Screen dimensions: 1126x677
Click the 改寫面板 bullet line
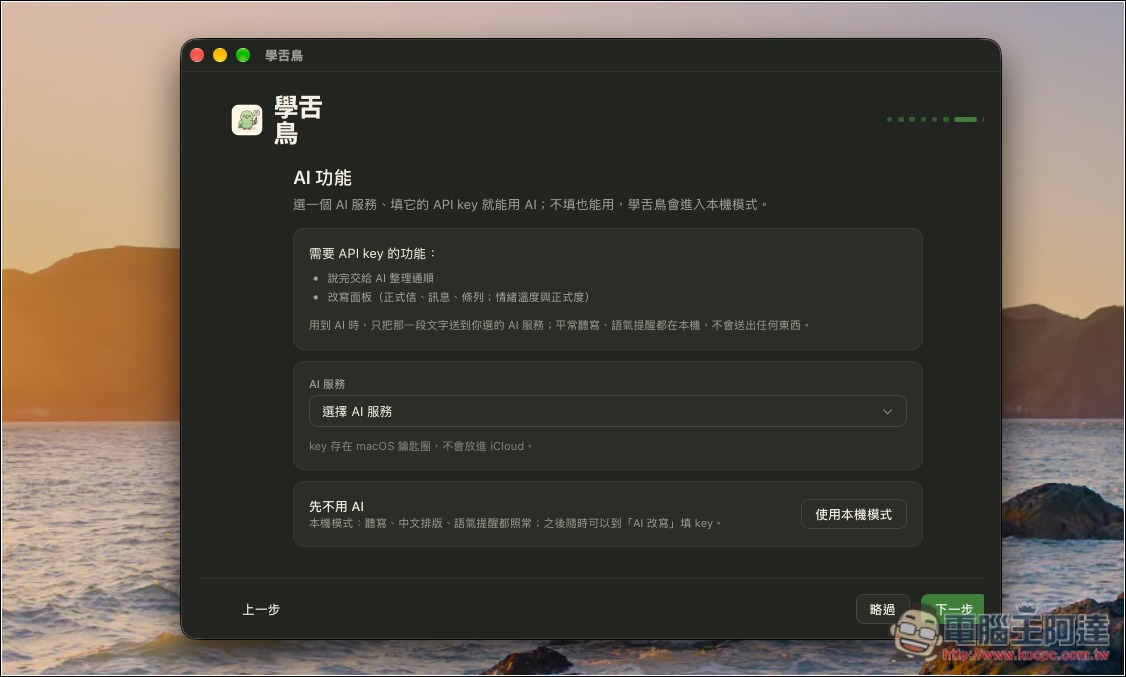(x=458, y=297)
